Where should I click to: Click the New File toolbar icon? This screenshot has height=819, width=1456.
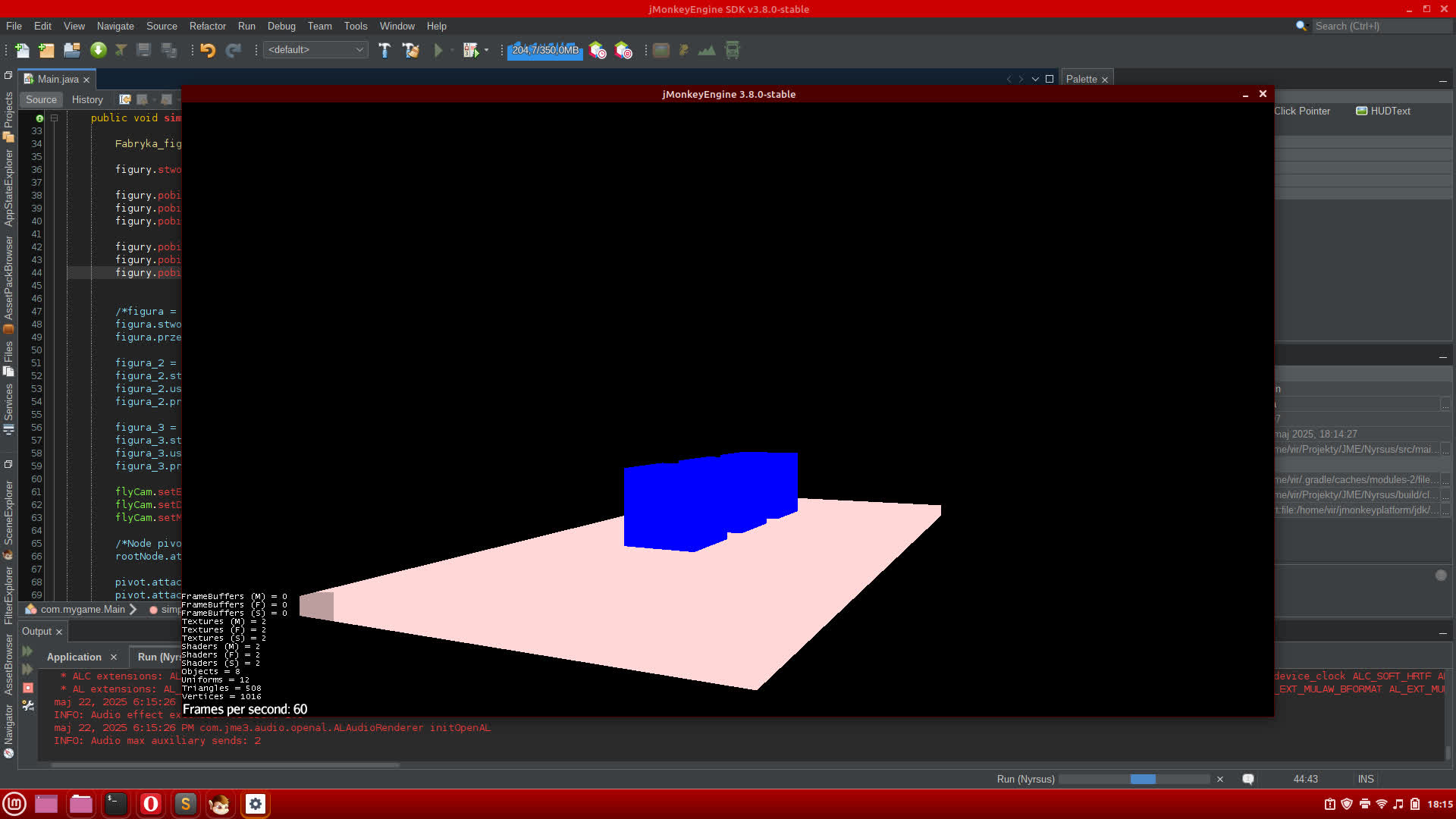[x=22, y=50]
